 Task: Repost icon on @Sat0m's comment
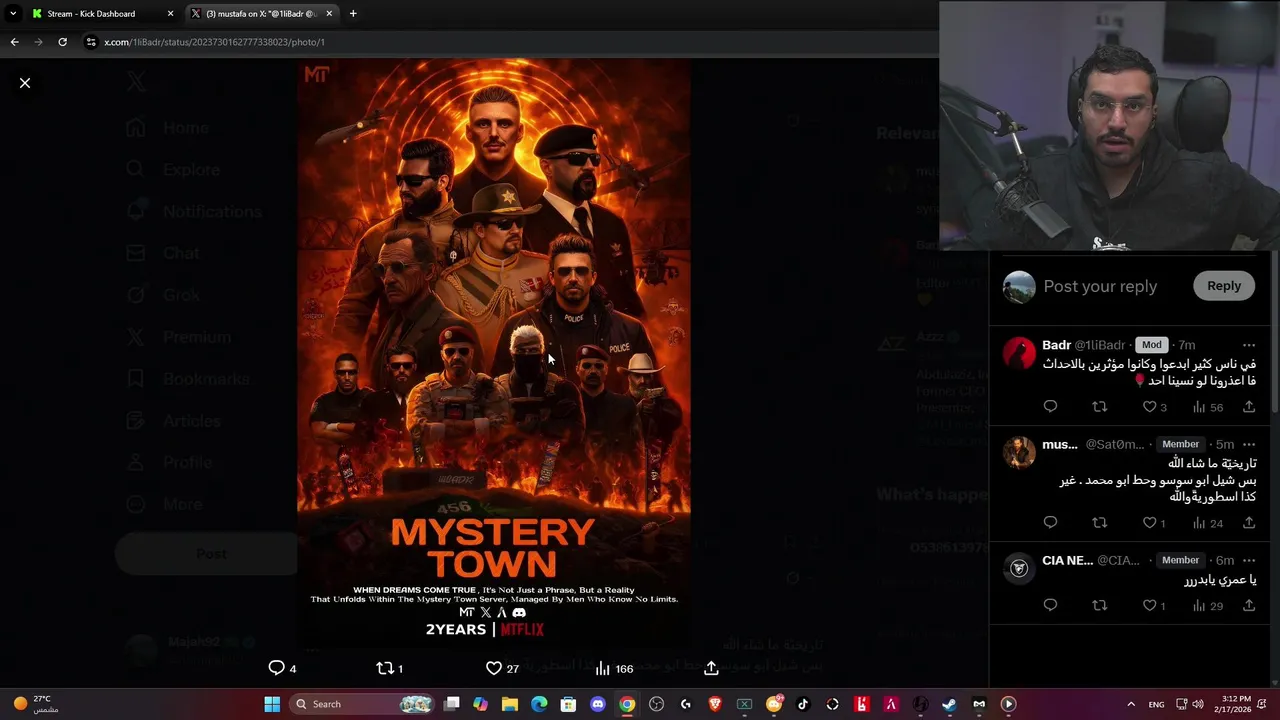(x=1100, y=523)
